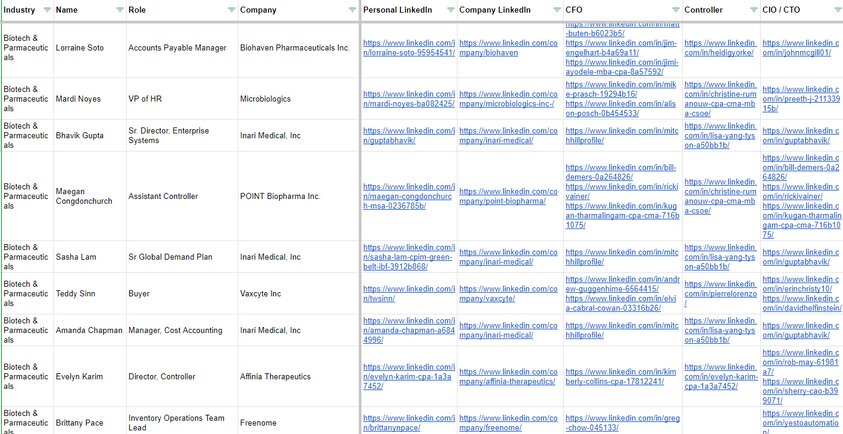Open the Company LinkedIn column filter dropdown
Image resolution: width=843 pixels, height=434 pixels.
pyautogui.click(x=556, y=10)
